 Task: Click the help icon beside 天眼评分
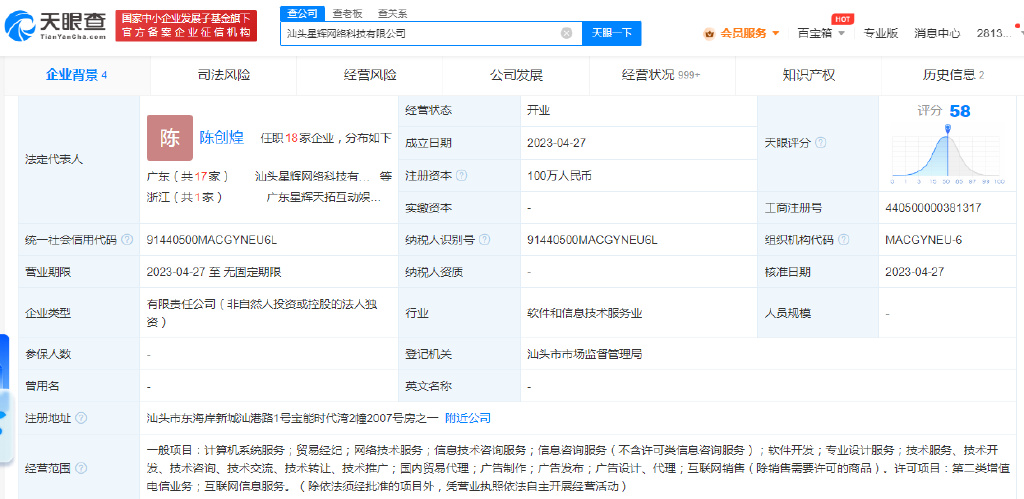coord(820,143)
